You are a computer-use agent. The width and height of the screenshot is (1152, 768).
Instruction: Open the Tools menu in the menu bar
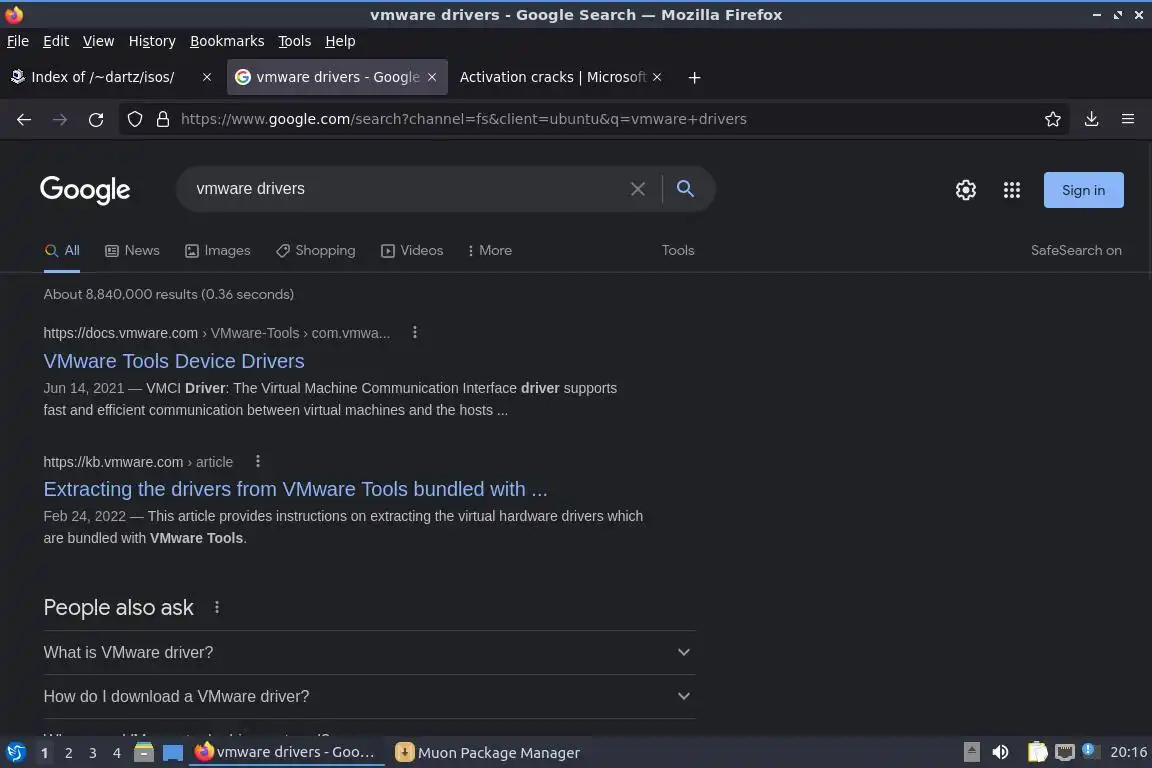(x=295, y=41)
